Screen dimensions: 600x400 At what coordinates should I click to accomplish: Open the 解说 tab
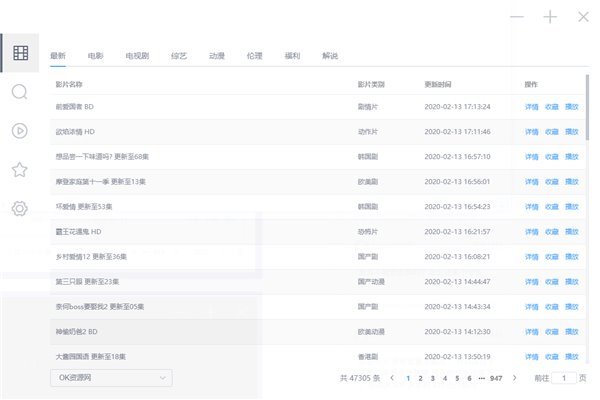330,55
